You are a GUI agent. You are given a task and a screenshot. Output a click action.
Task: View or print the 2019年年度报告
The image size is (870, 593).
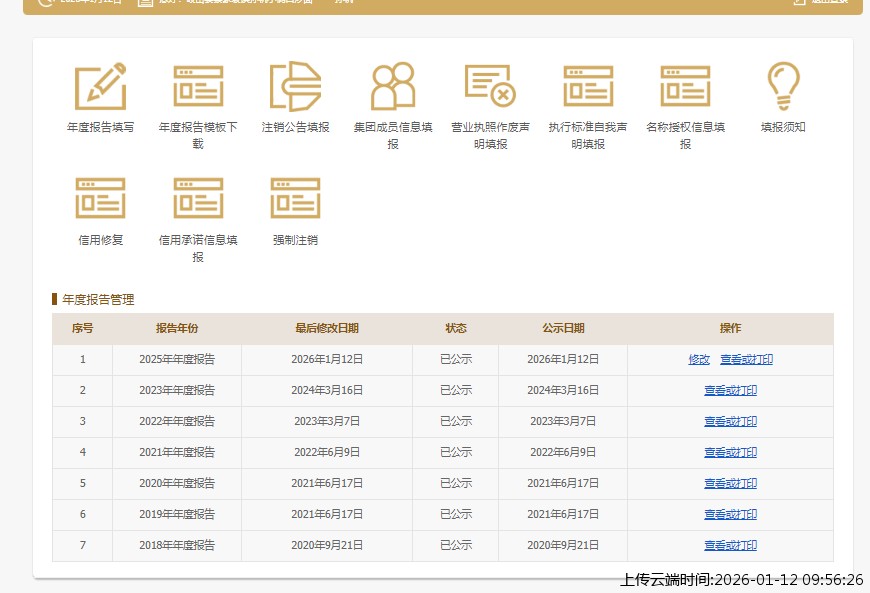click(730, 515)
